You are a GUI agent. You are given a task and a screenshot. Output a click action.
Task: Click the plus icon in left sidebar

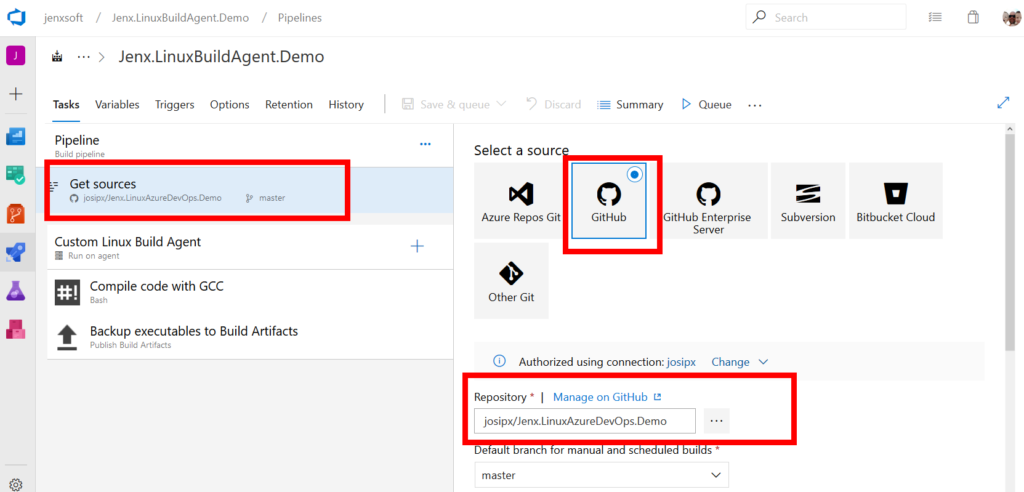(x=16, y=94)
